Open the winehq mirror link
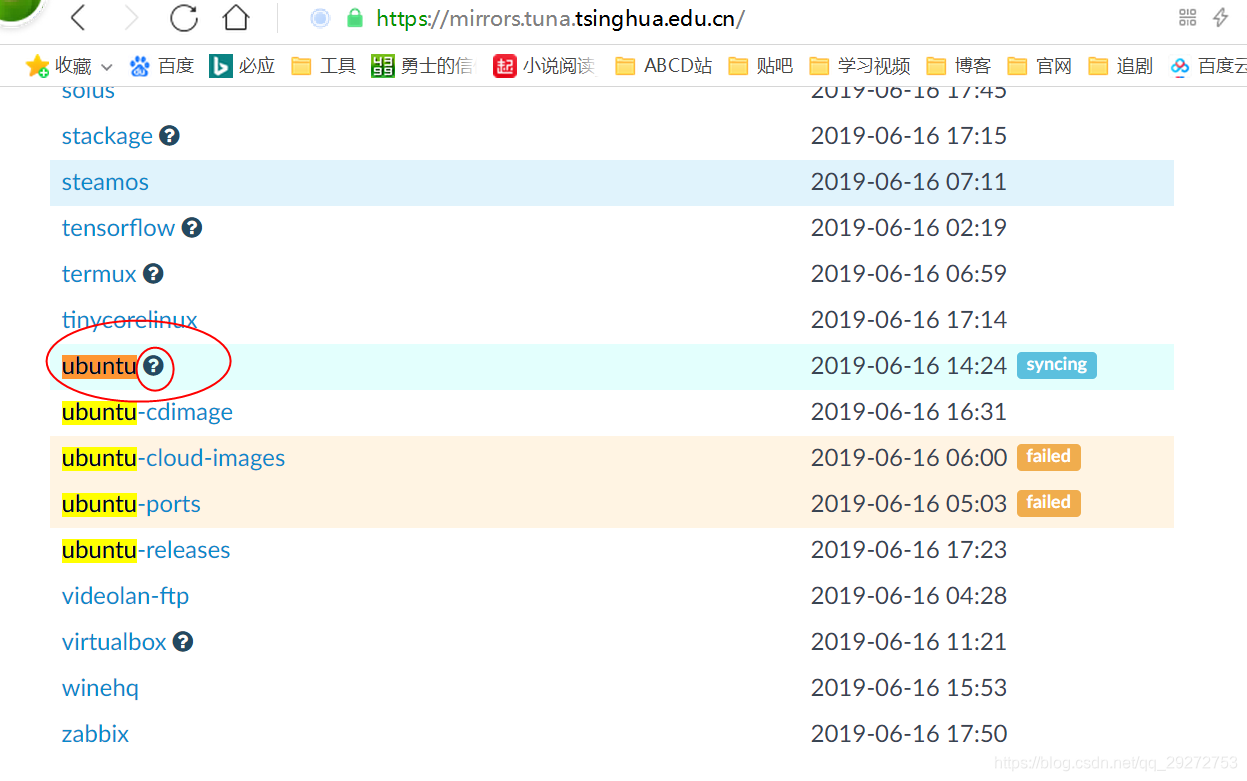Viewport: 1247px width, 781px height. click(100, 688)
